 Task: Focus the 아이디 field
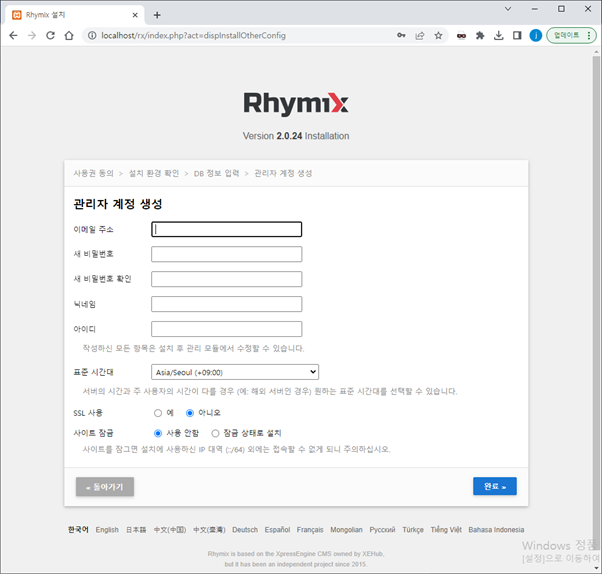227,329
